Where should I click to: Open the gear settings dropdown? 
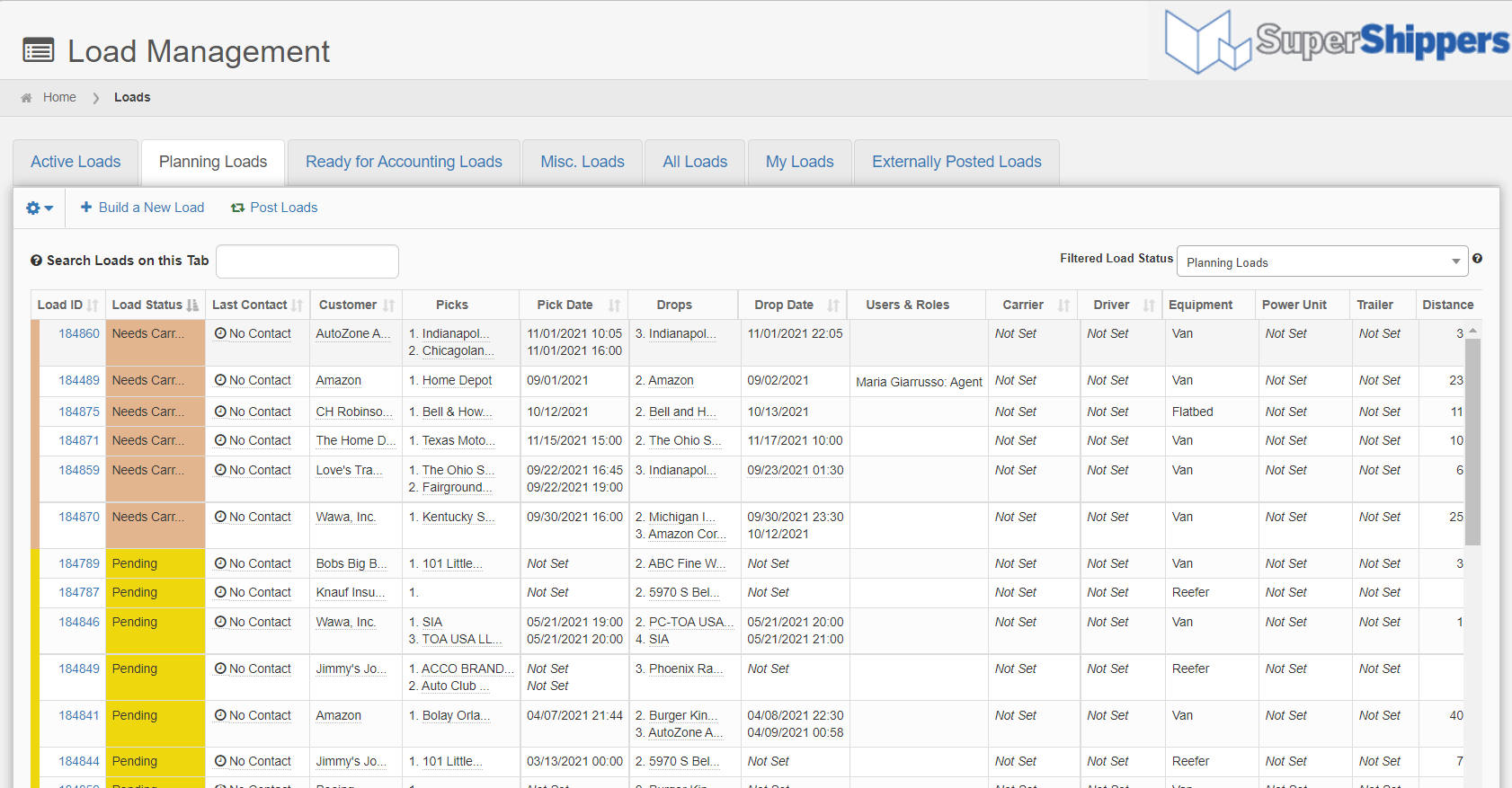[x=40, y=208]
